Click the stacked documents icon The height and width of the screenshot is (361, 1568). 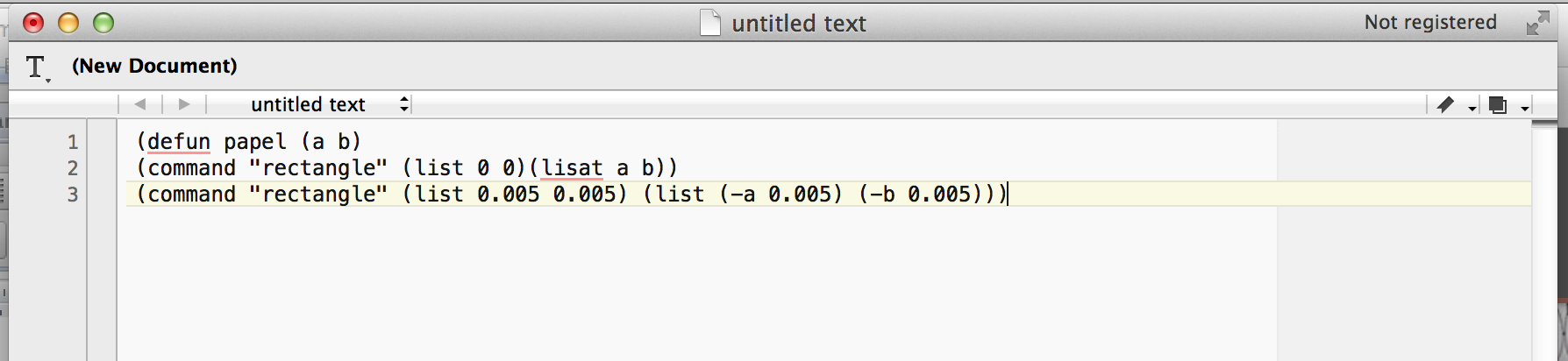(x=1498, y=105)
